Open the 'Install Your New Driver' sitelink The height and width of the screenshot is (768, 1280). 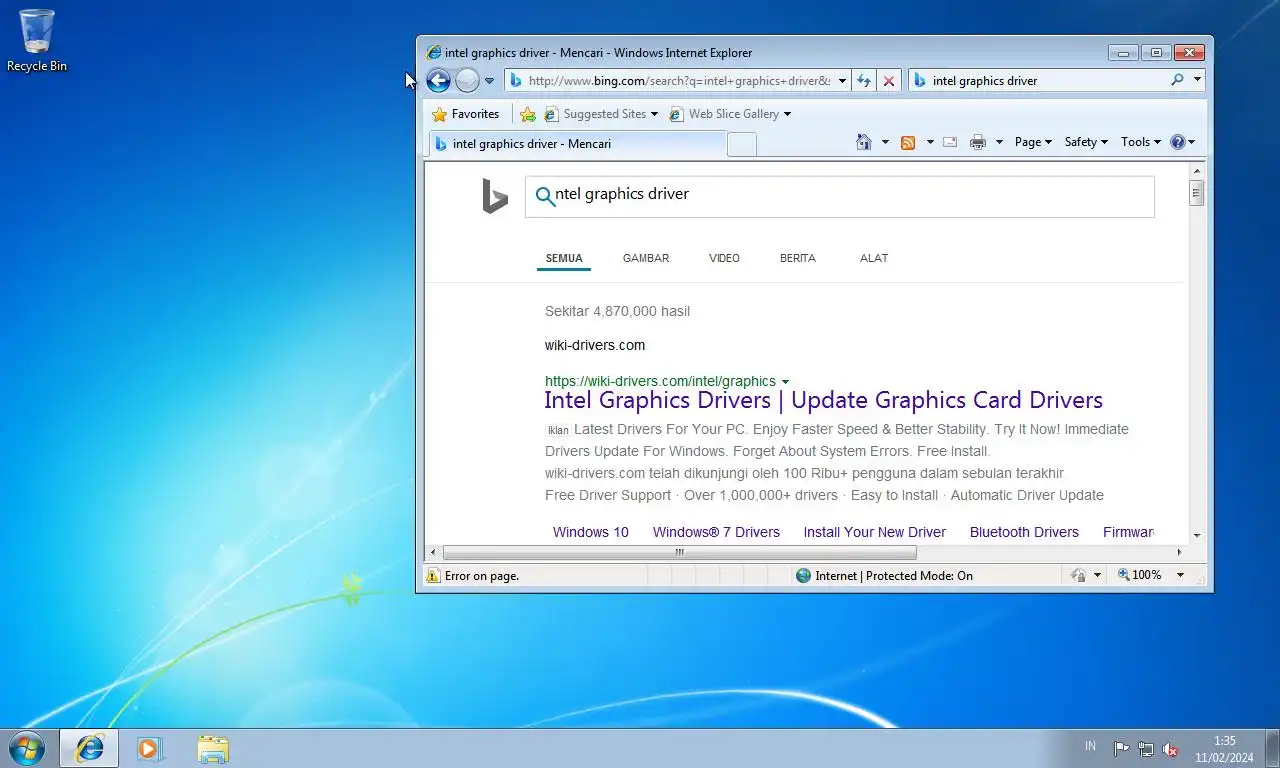tap(875, 532)
